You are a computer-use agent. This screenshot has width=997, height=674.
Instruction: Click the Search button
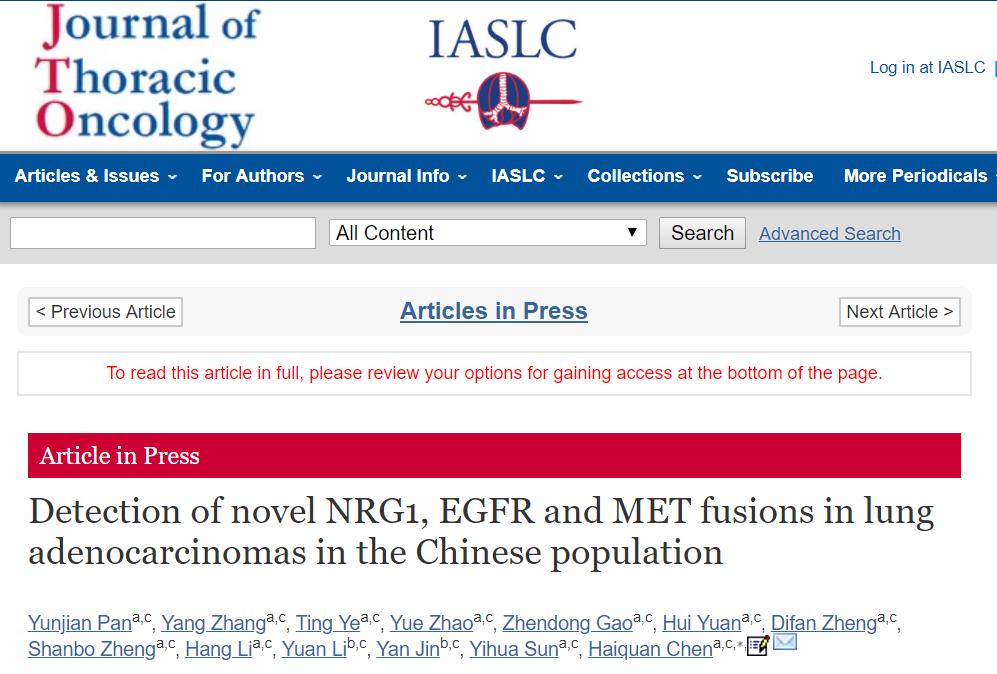pos(702,233)
